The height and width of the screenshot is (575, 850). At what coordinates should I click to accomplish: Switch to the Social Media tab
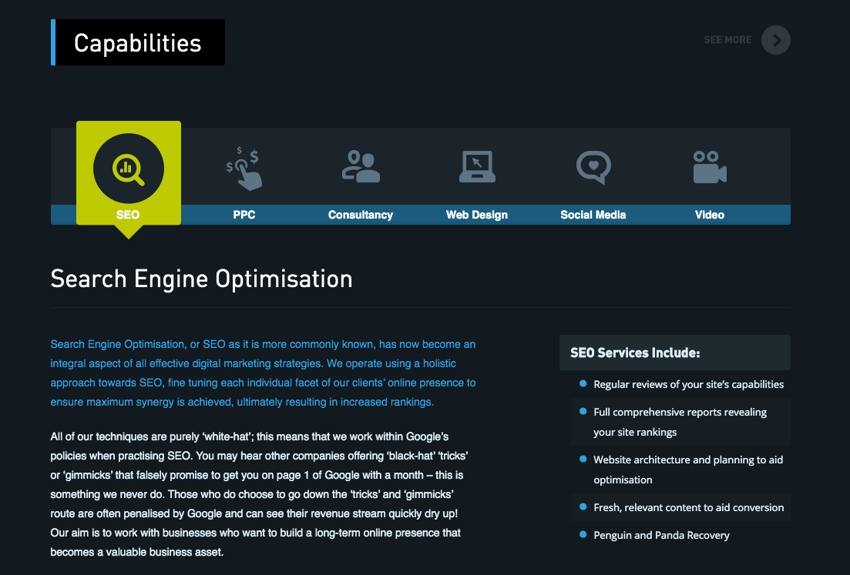[593, 215]
